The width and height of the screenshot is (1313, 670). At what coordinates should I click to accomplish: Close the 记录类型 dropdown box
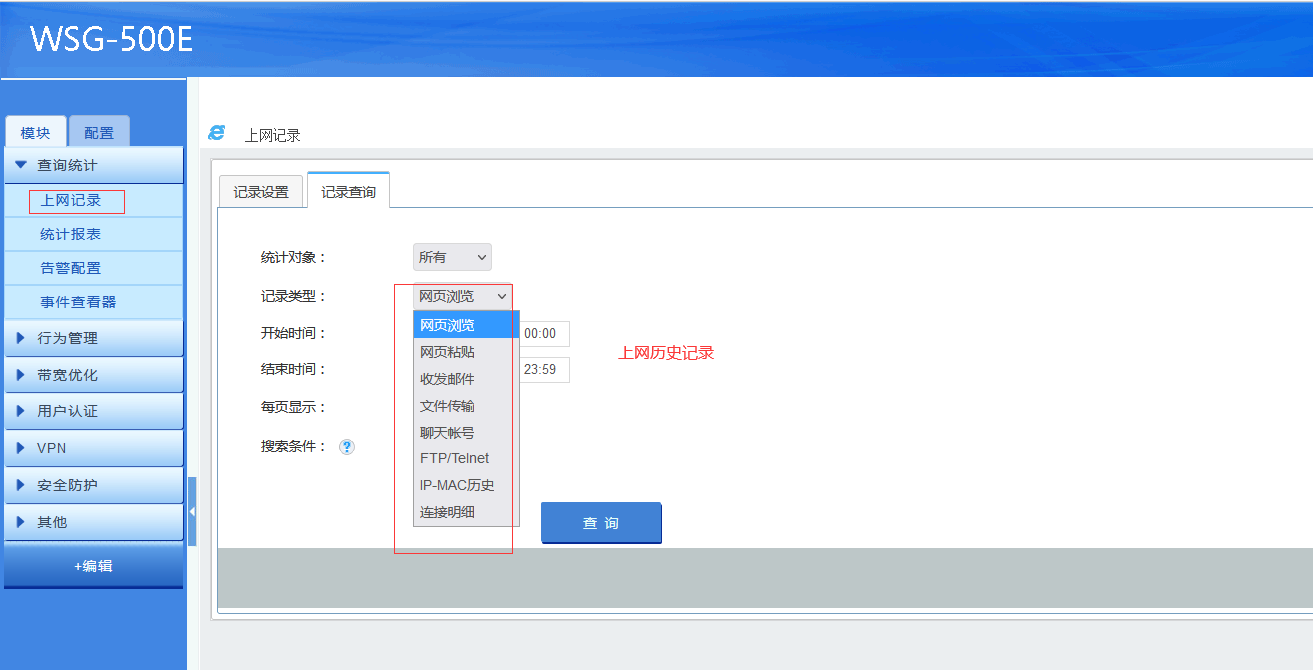click(x=464, y=296)
